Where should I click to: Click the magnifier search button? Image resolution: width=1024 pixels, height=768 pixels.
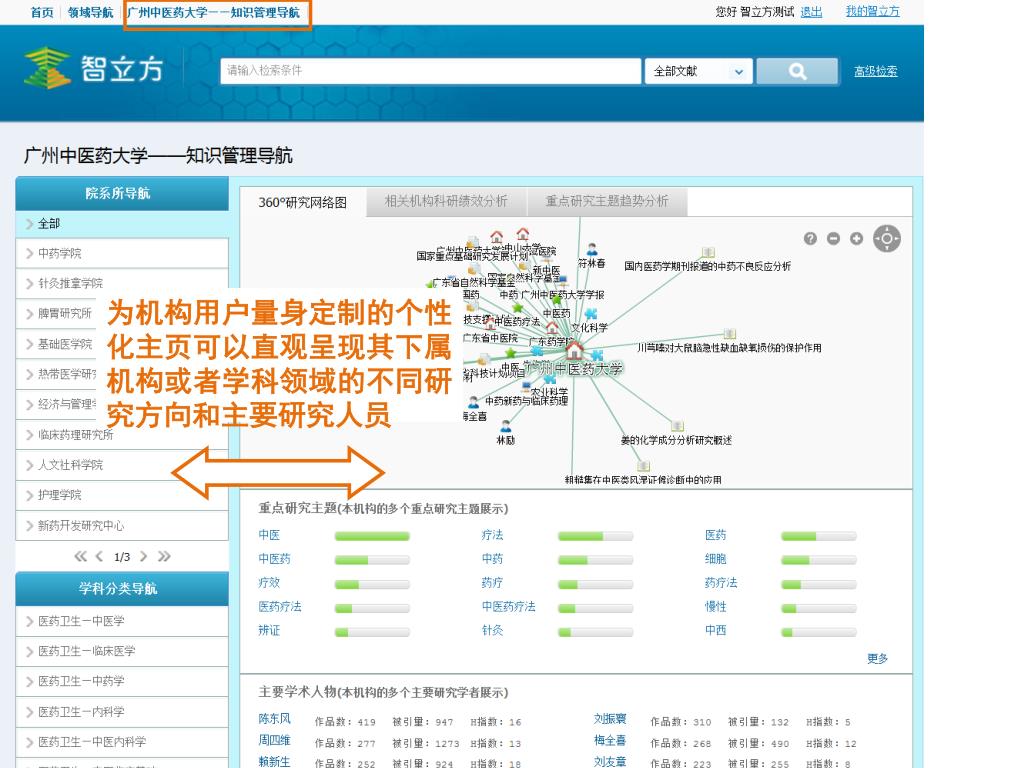pyautogui.click(x=797, y=71)
